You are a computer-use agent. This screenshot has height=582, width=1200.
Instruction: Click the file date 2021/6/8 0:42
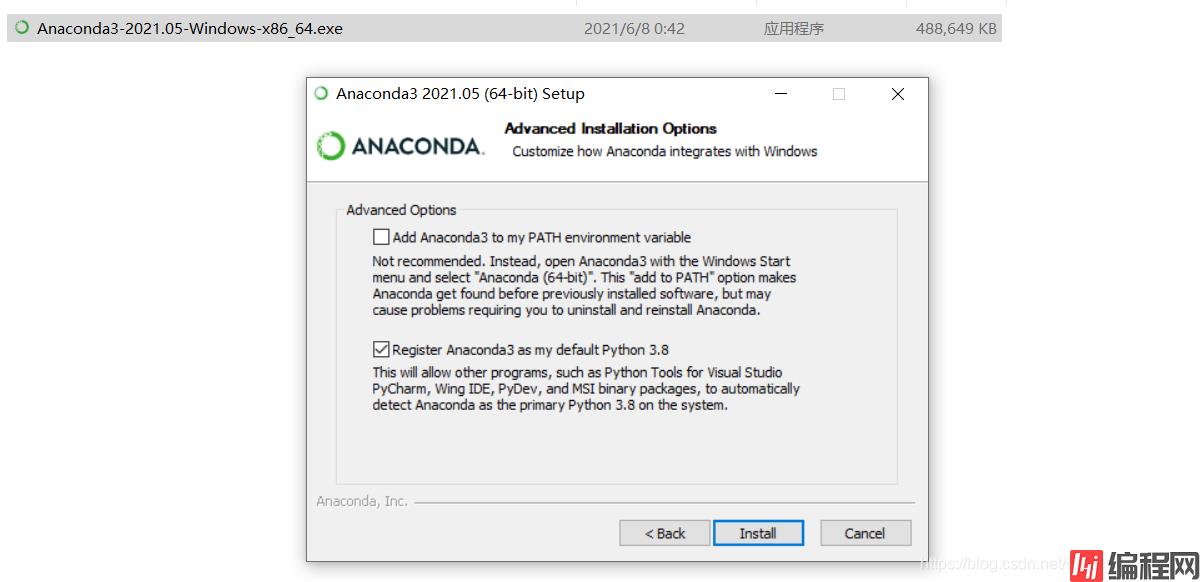coord(634,28)
